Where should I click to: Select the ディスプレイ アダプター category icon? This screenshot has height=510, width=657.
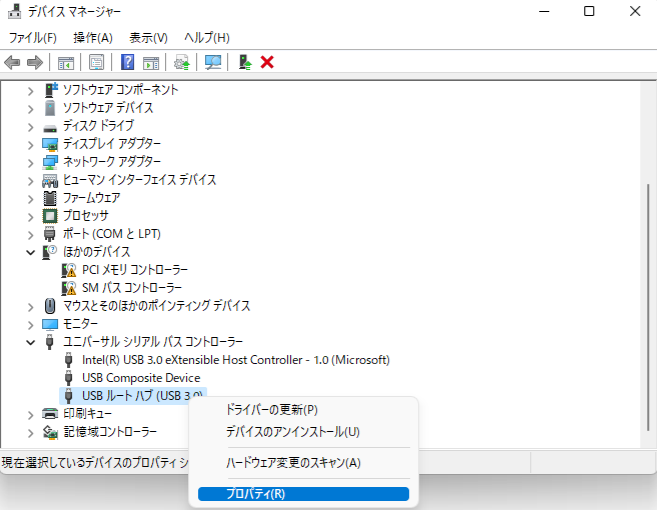(x=50, y=144)
